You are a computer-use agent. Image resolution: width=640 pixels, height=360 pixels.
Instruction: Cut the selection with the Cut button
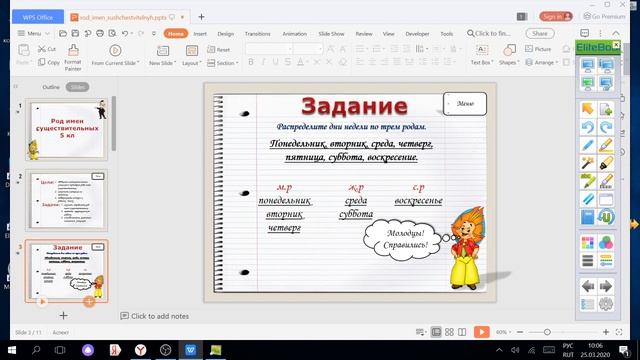click(x=47, y=49)
